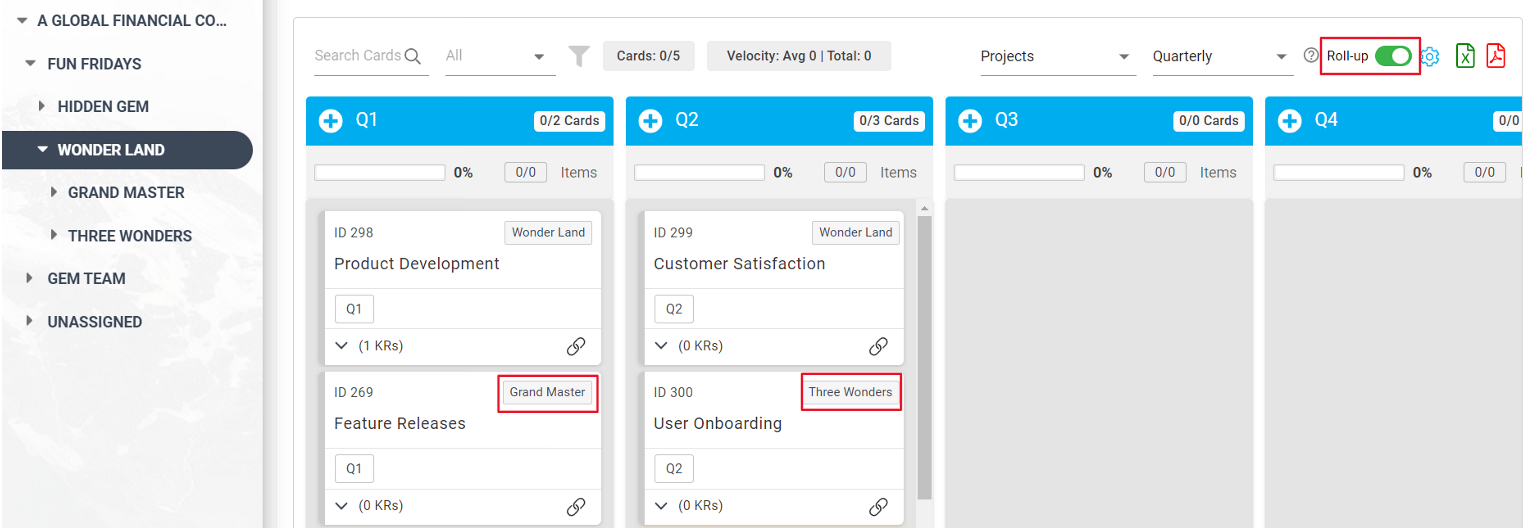Viewport: 1525px width, 528px height.
Task: Click the Roll-up help question icon
Action: pos(1311,56)
